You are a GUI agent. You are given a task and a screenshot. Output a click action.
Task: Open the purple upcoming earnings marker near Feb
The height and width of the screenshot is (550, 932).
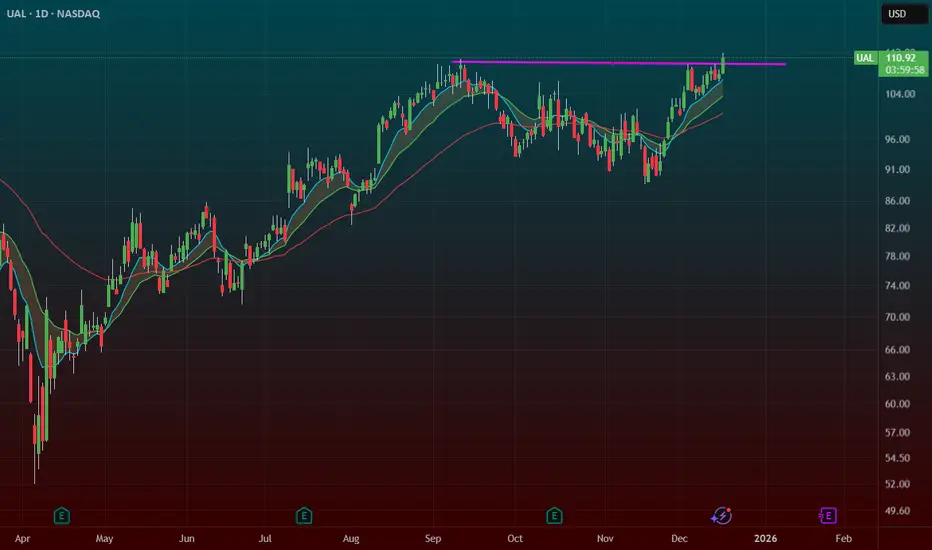(827, 516)
